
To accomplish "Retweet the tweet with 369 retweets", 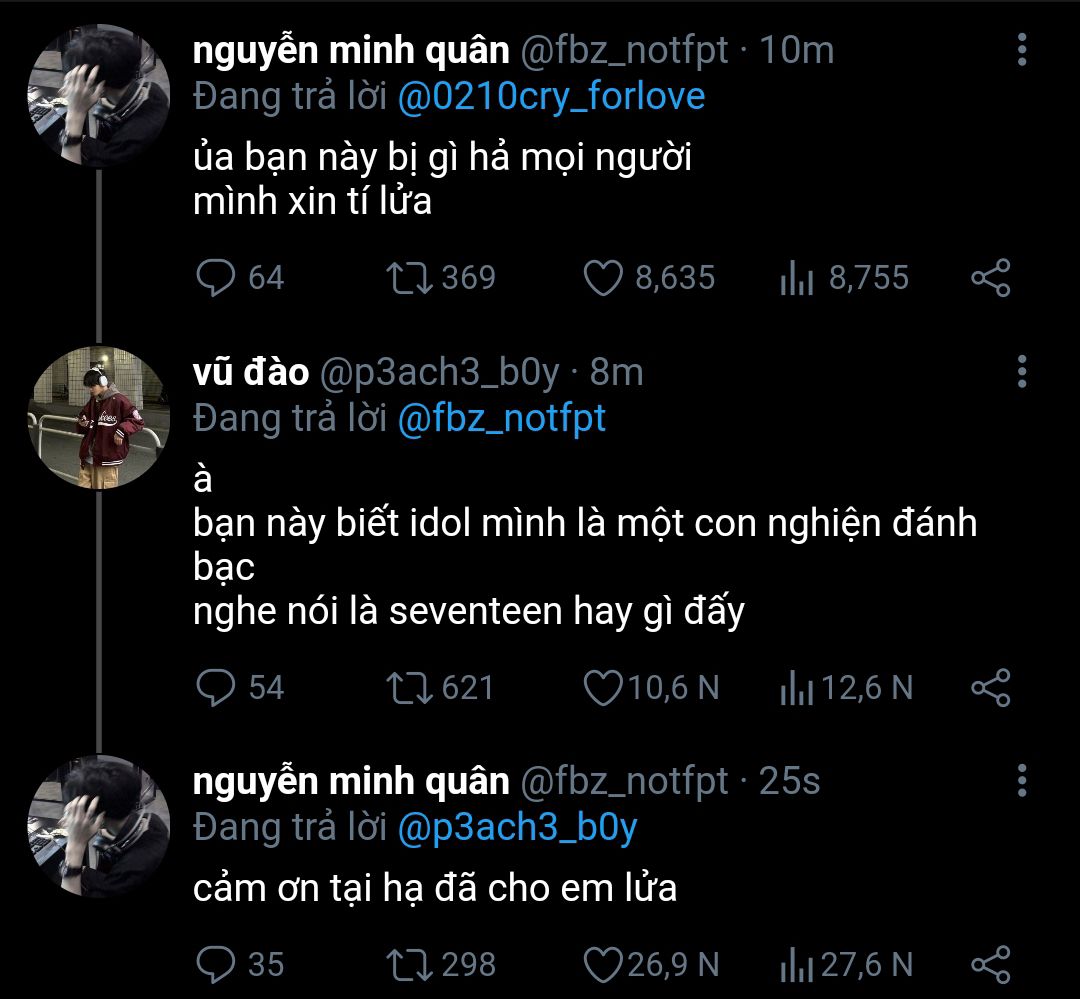I will (x=410, y=277).
